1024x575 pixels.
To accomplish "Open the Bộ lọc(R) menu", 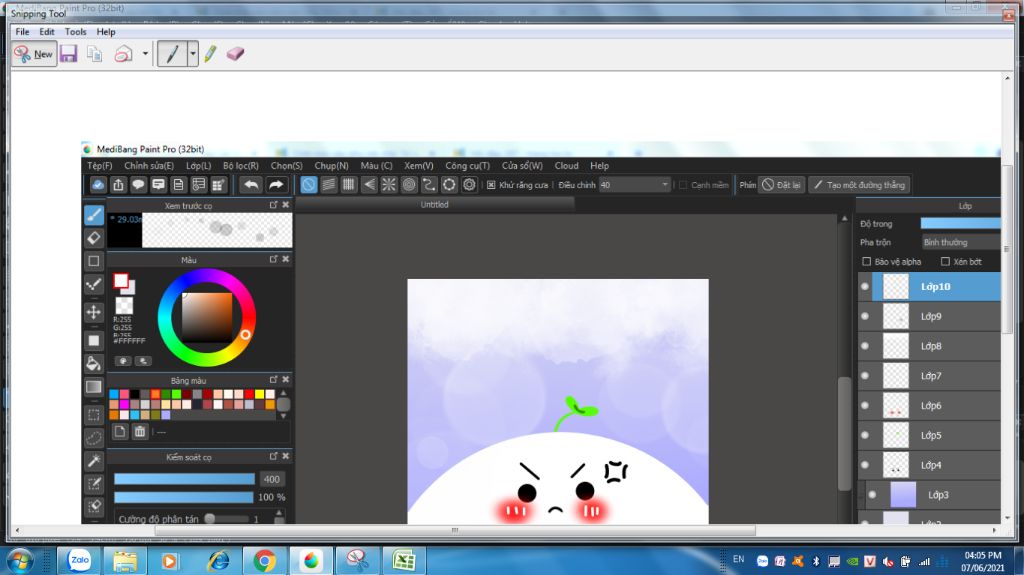I will [240, 166].
